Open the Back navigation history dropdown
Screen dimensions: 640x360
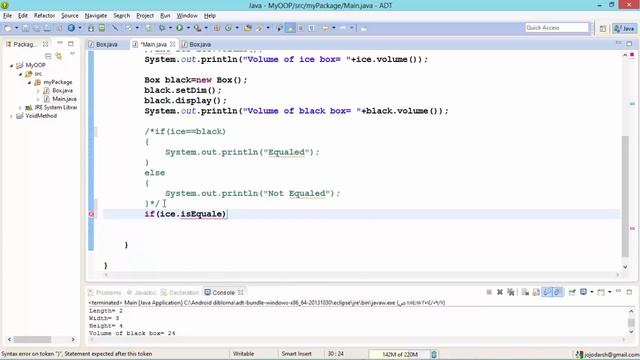[x=333, y=28]
